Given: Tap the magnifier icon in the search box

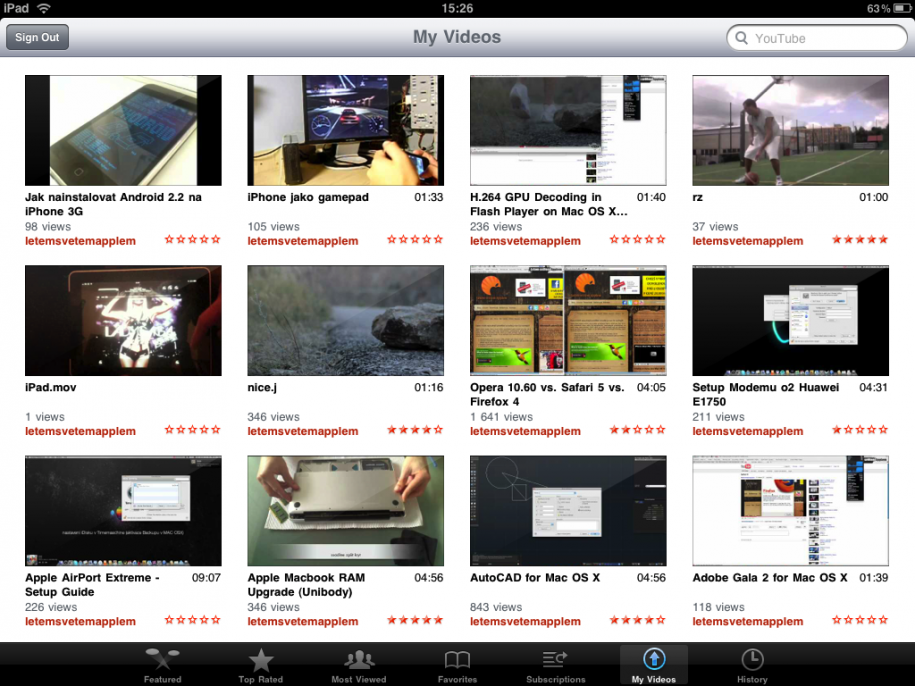Looking at the screenshot, I should coord(741,37).
